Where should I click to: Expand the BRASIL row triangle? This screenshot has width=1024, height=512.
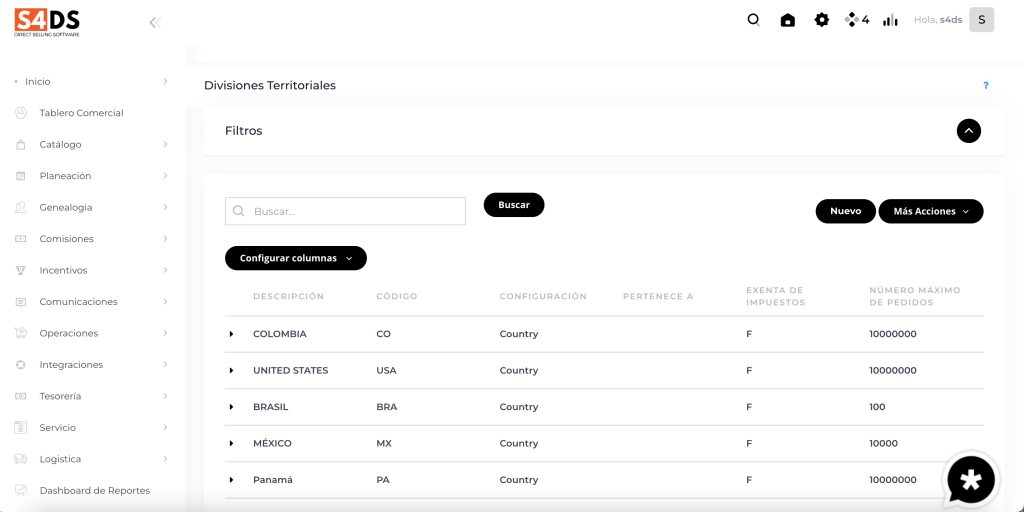232,407
